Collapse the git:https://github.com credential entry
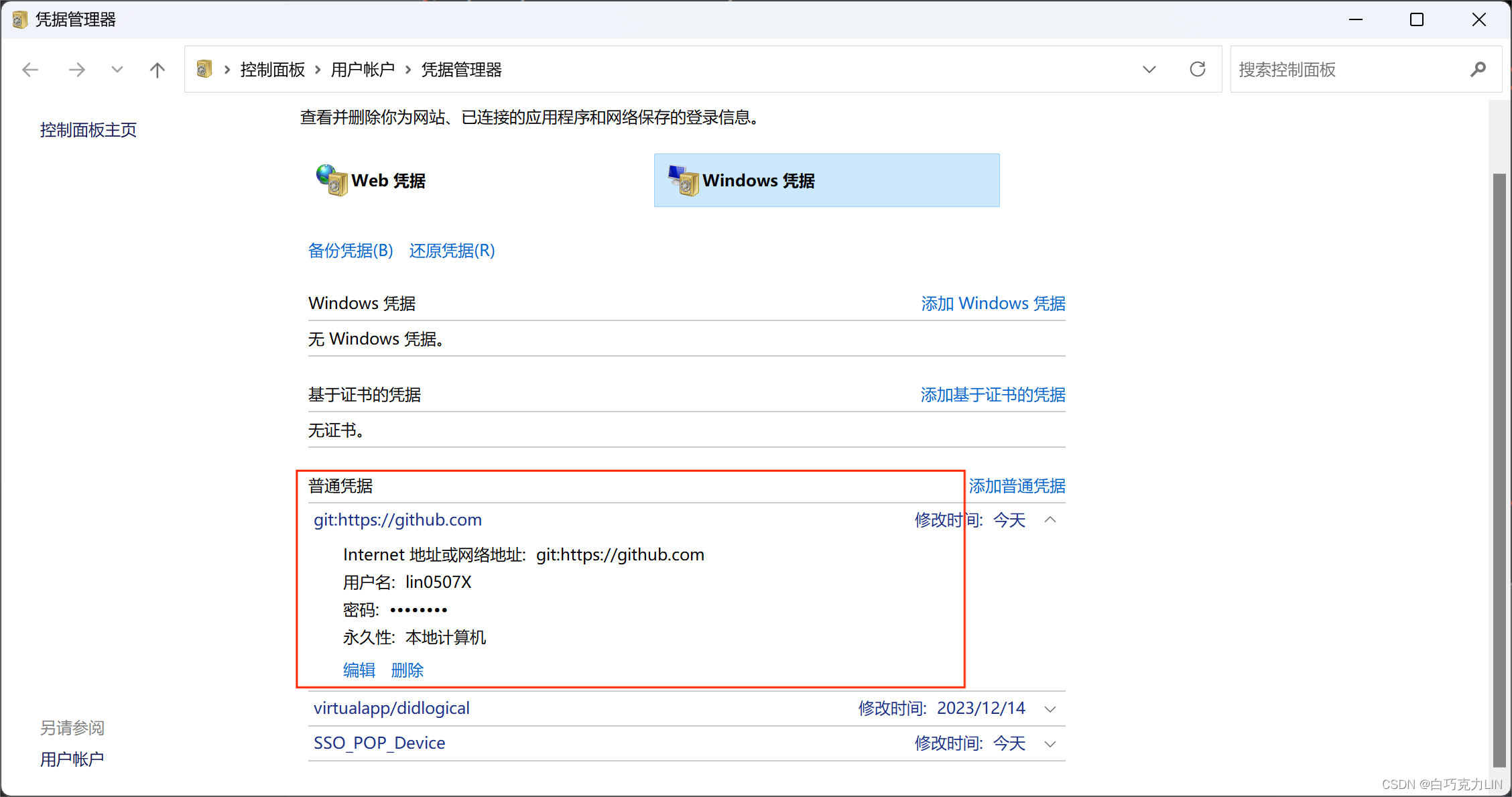Image resolution: width=1512 pixels, height=797 pixels. pos(1050,520)
